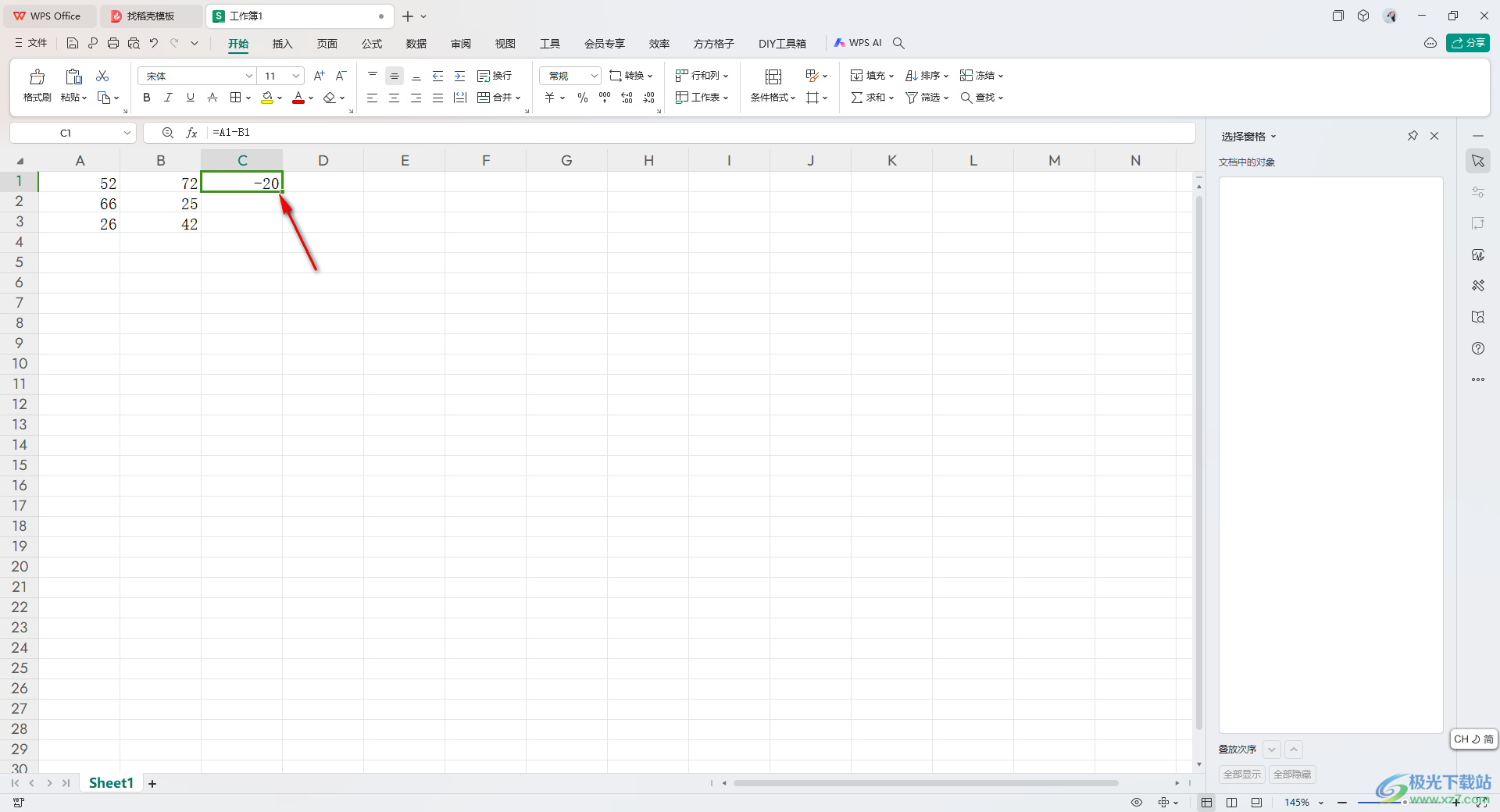This screenshot has height=812, width=1500.
Task: Select middle vertical alignment
Action: point(395,76)
